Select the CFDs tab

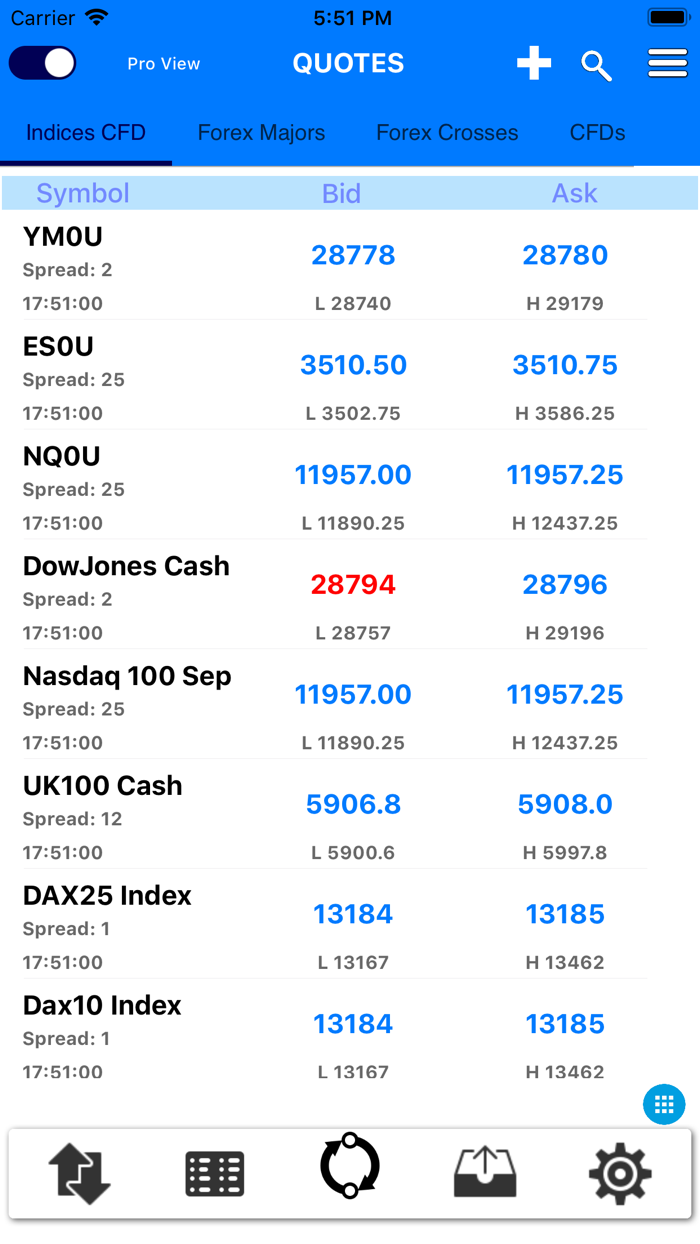point(597,132)
